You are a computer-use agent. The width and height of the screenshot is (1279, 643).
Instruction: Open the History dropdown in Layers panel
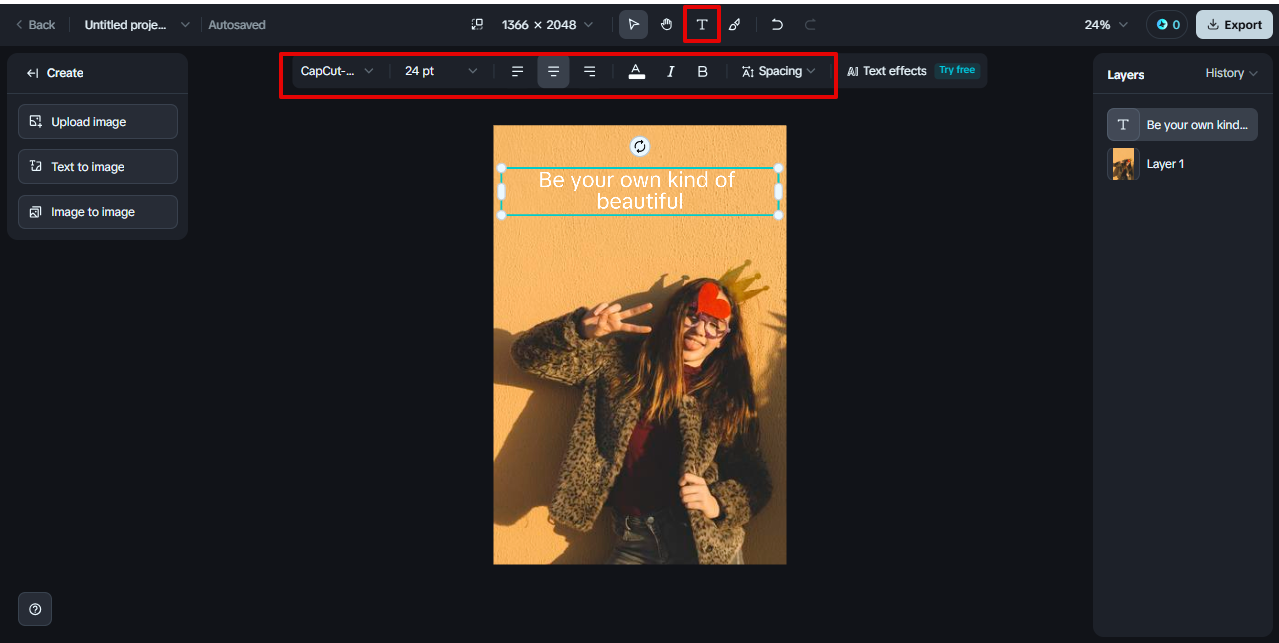click(x=1231, y=73)
